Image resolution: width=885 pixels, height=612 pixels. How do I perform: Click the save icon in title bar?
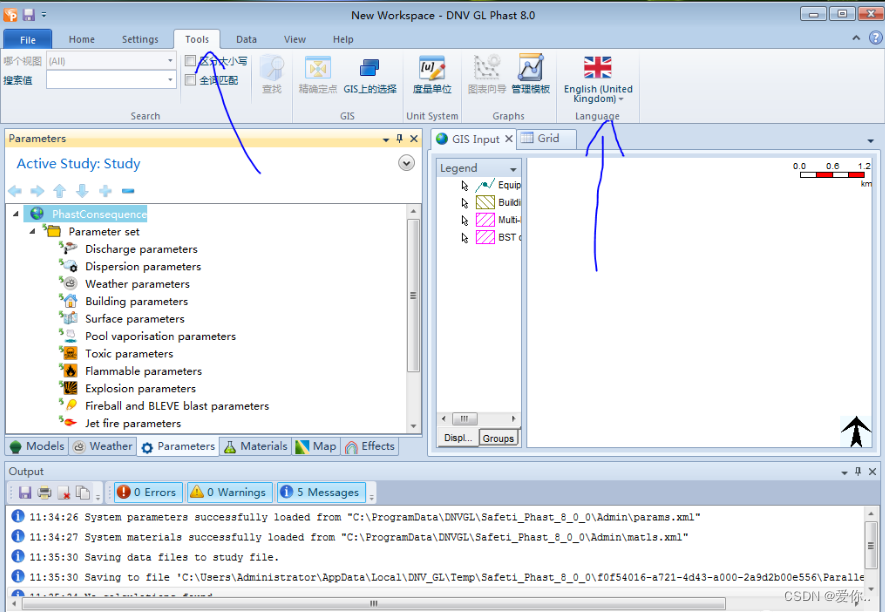pyautogui.click(x=29, y=15)
